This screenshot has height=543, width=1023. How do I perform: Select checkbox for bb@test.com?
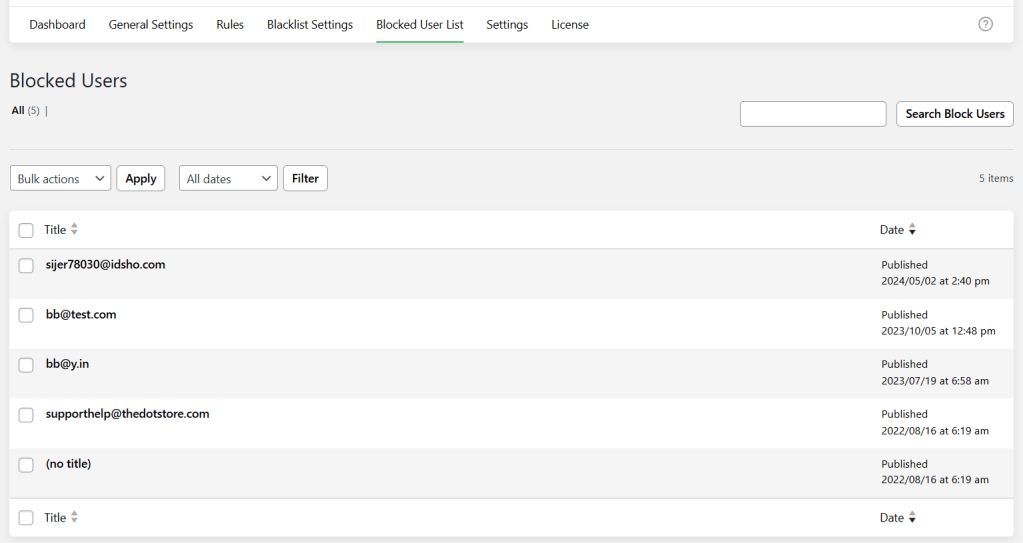tap(26, 315)
